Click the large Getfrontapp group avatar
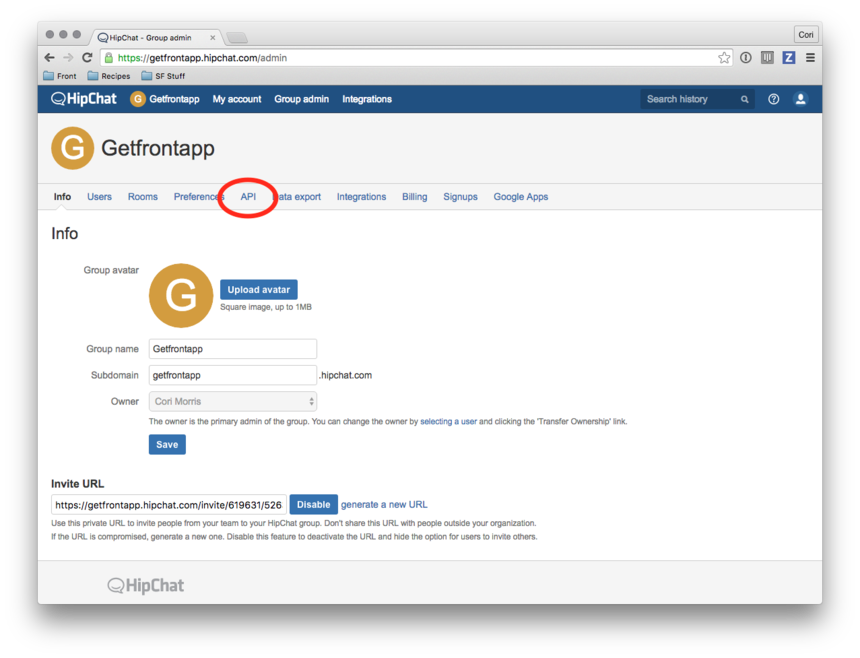Screen dimensions: 860x658 [72, 148]
